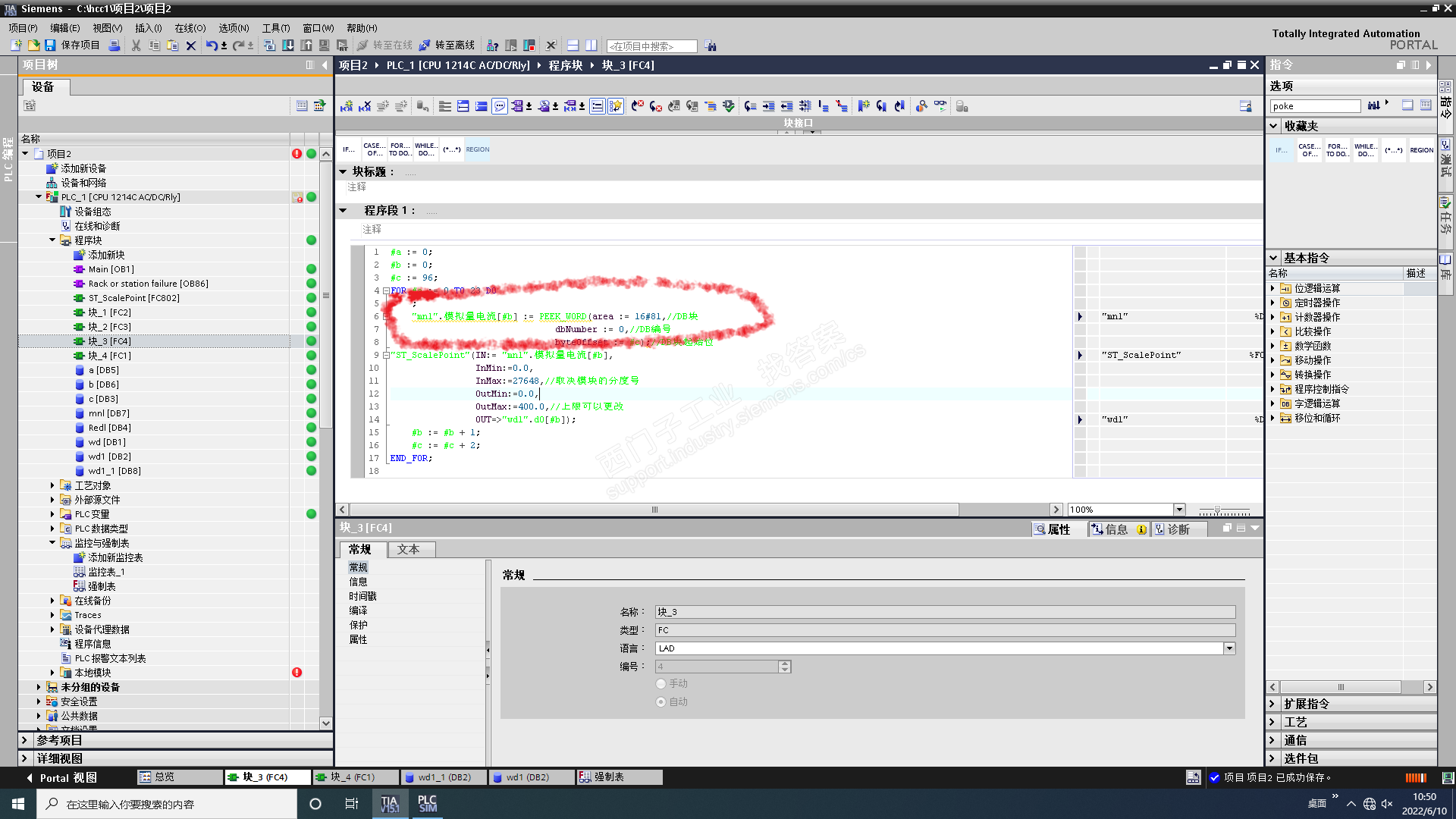1456x819 pixels.
Task: Click the Split editor horizontally icon
Action: click(x=573, y=45)
